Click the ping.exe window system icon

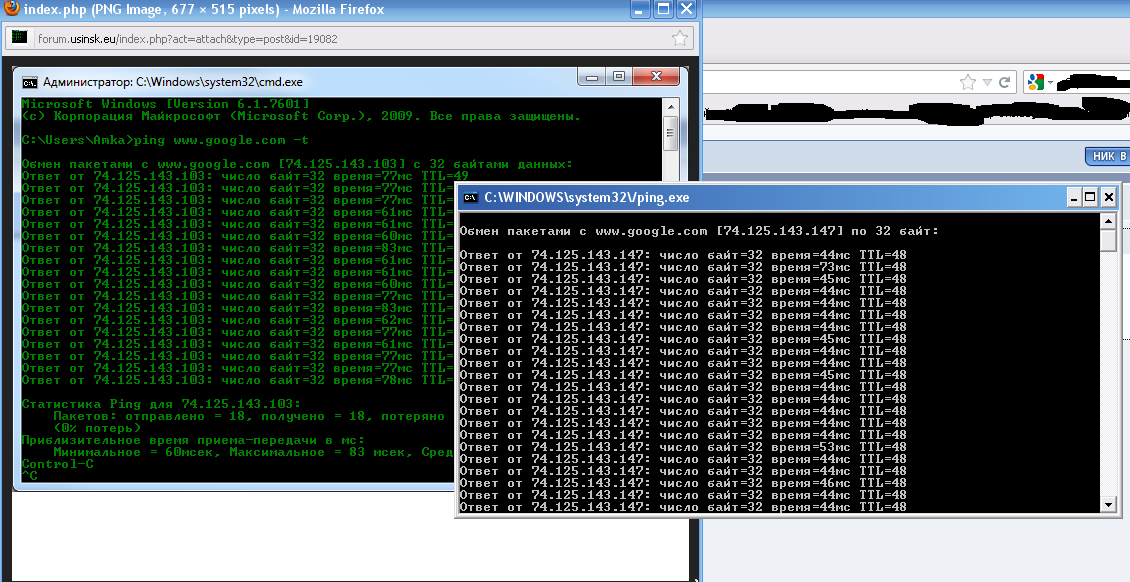tap(470, 198)
